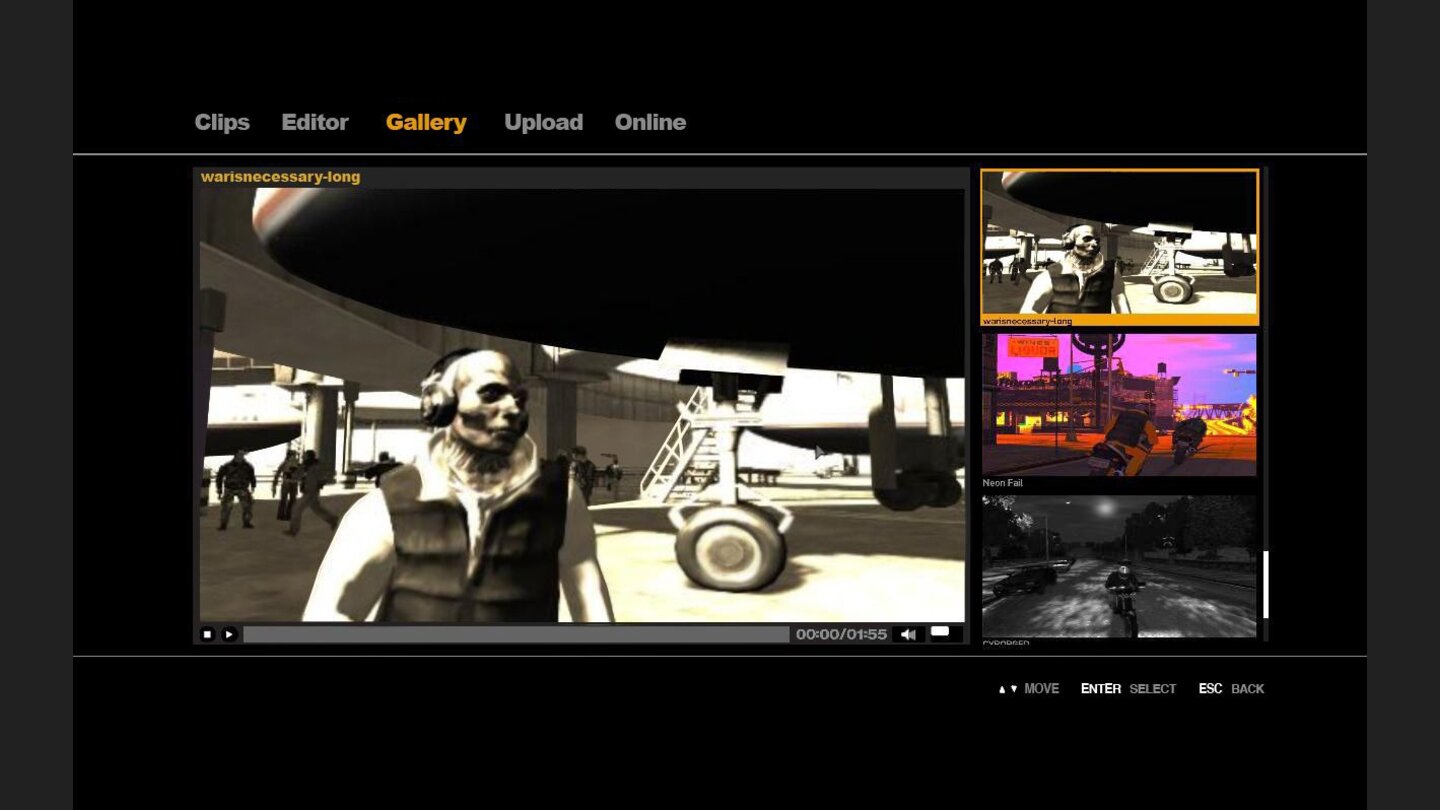
Task: Seek along the video progress bar
Action: (516, 634)
